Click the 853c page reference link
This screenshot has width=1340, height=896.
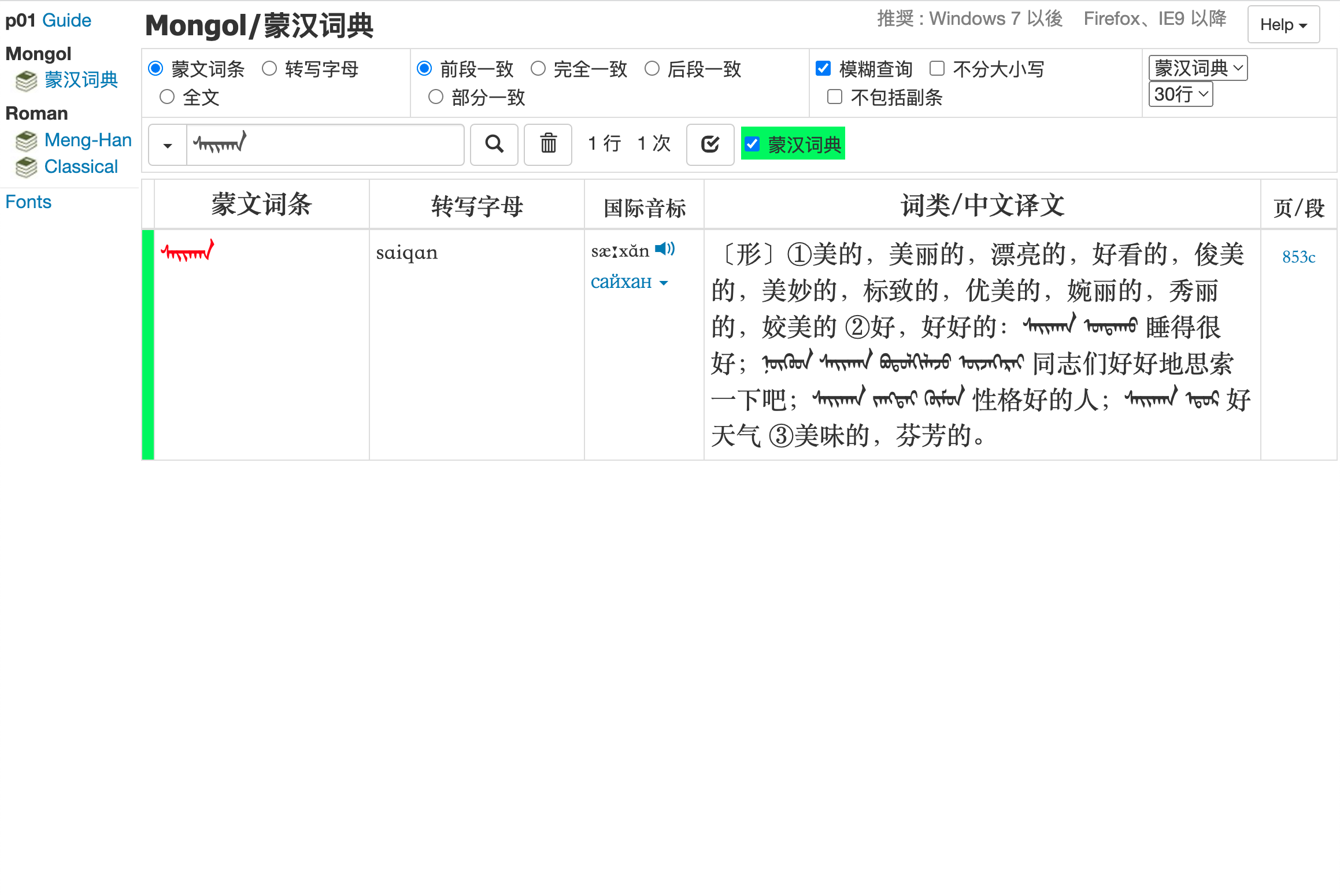[x=1298, y=257]
